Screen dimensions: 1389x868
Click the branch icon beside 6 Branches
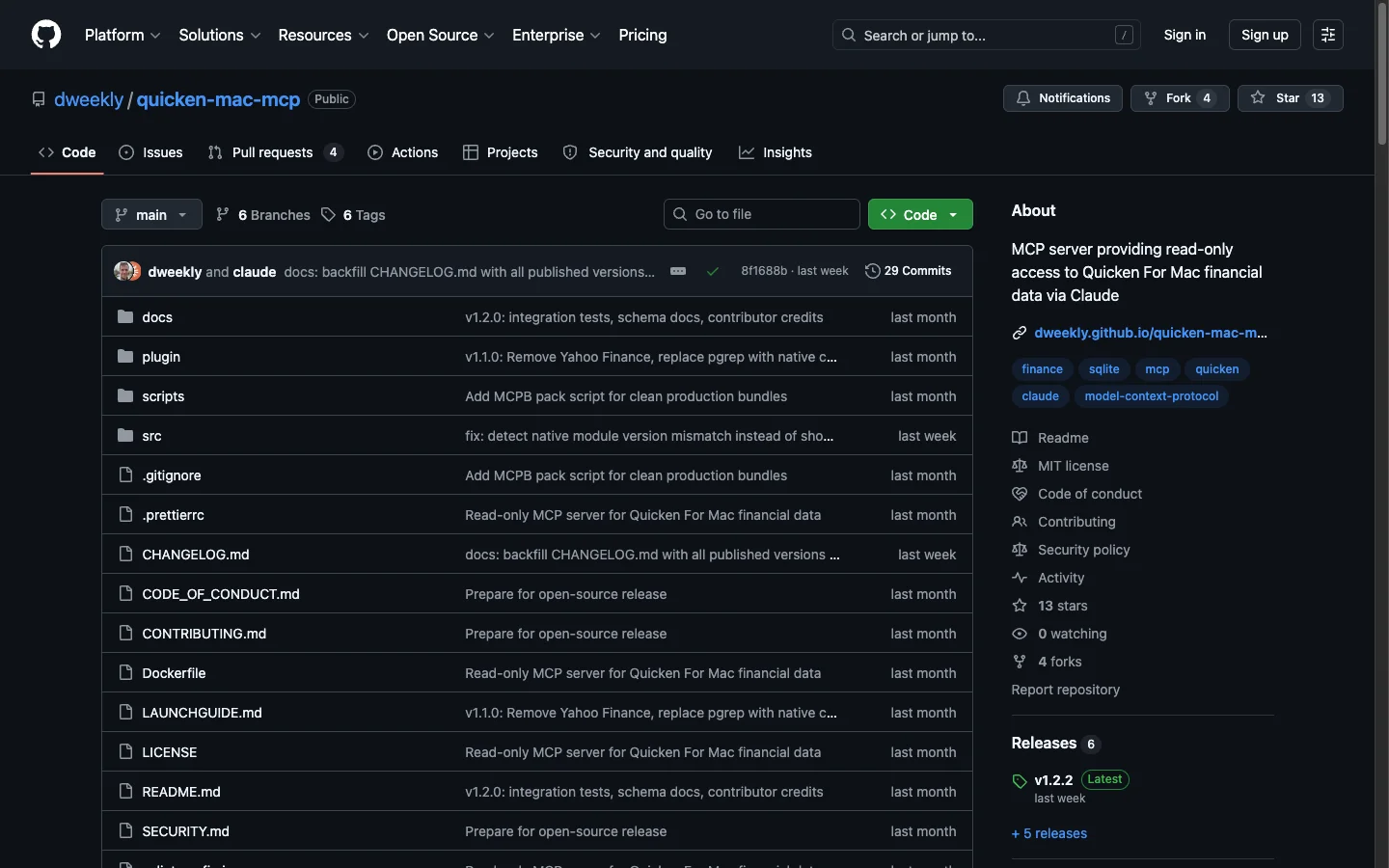(x=222, y=215)
